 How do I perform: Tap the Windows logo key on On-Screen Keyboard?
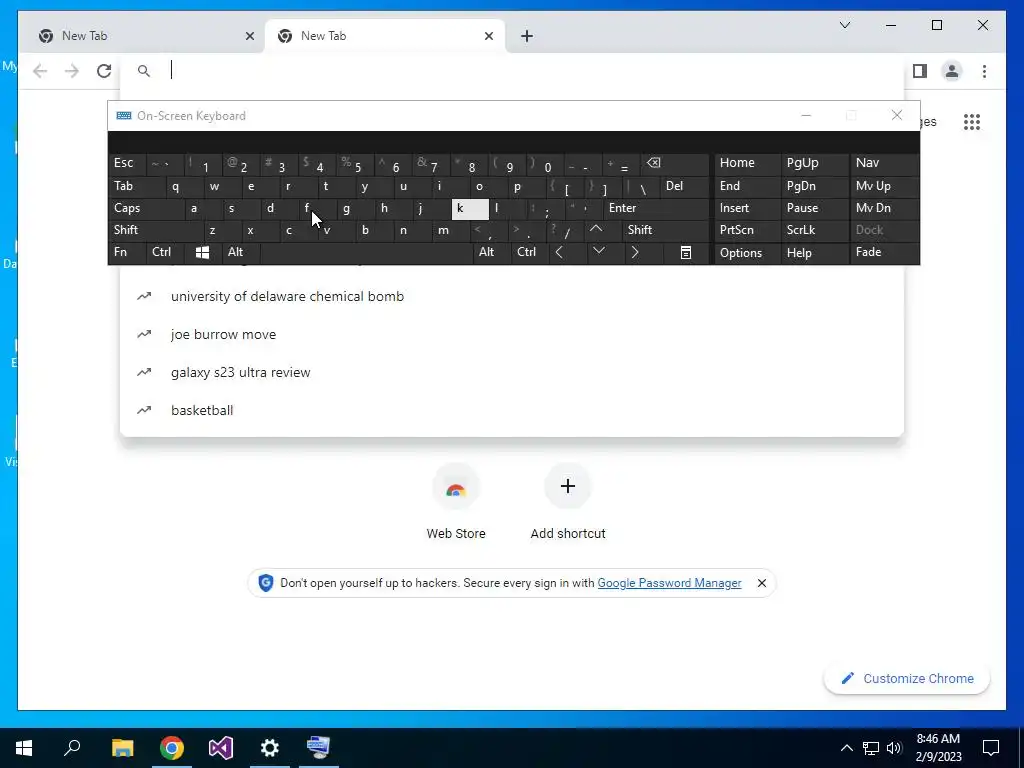(x=202, y=253)
